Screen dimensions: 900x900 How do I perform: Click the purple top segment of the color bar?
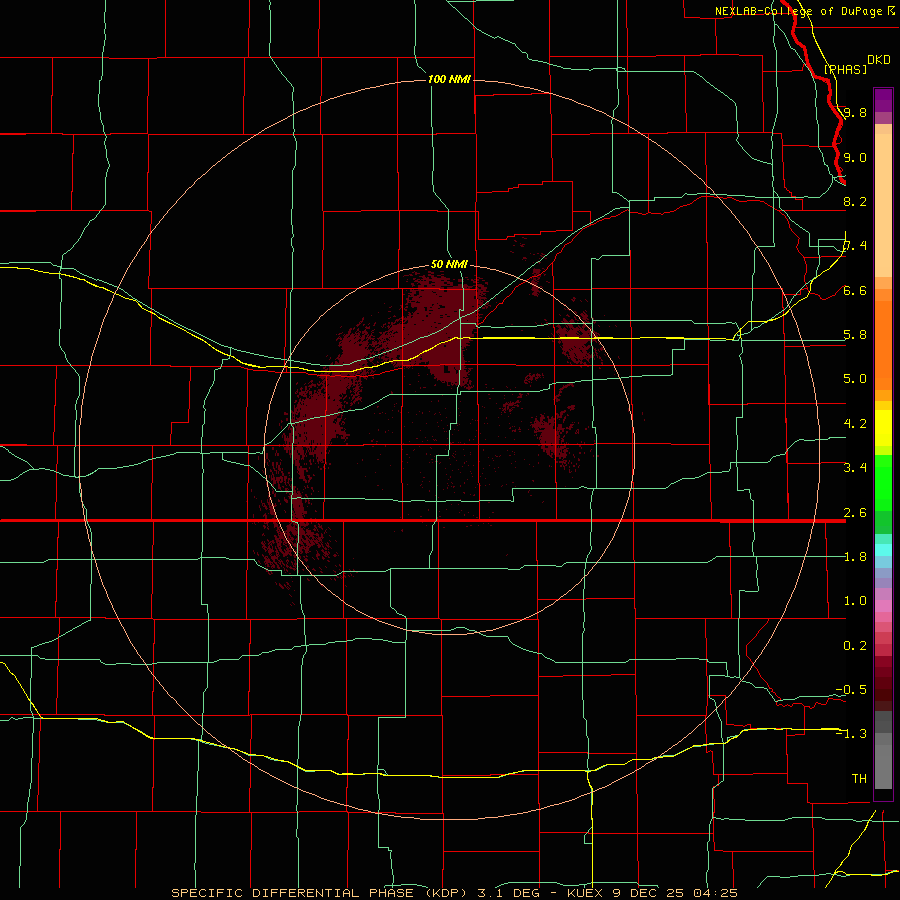click(x=883, y=100)
